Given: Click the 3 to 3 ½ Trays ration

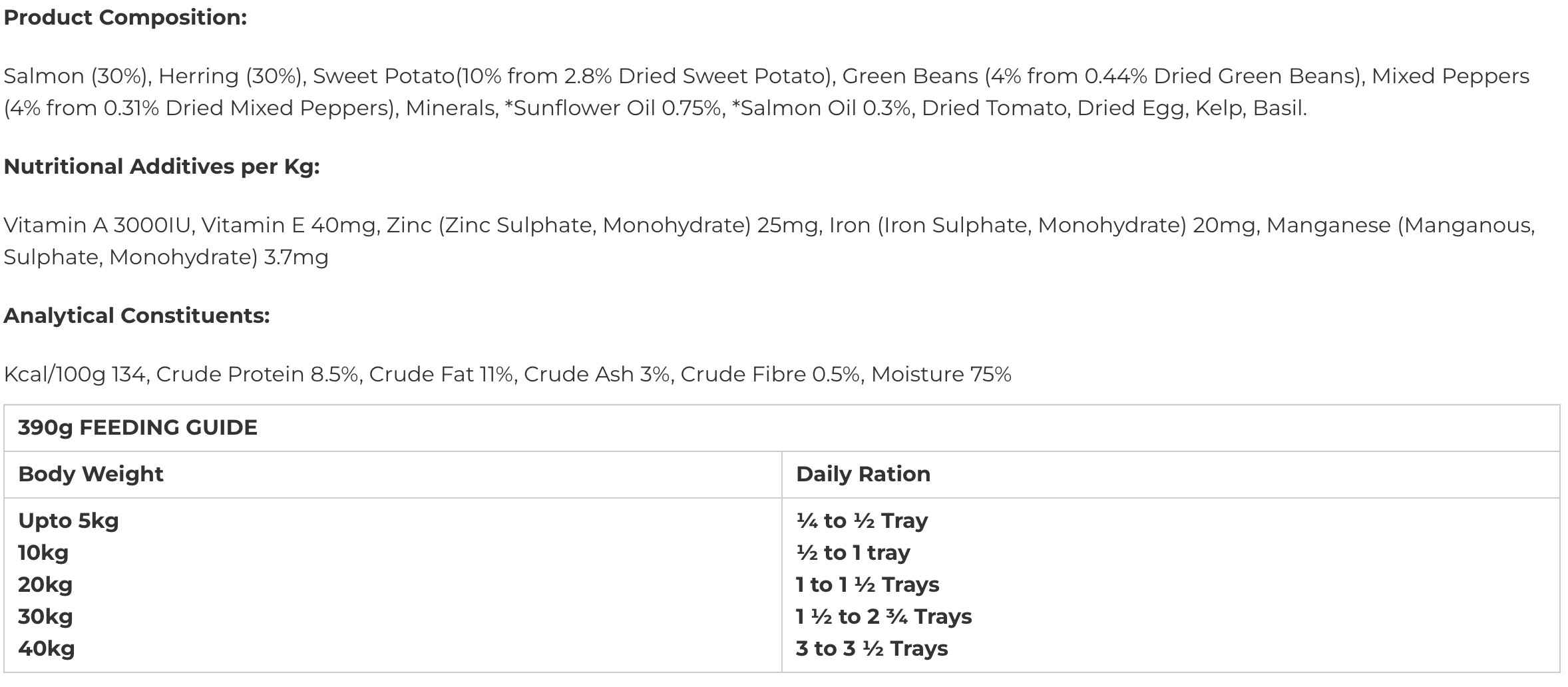Looking at the screenshot, I should (x=872, y=648).
